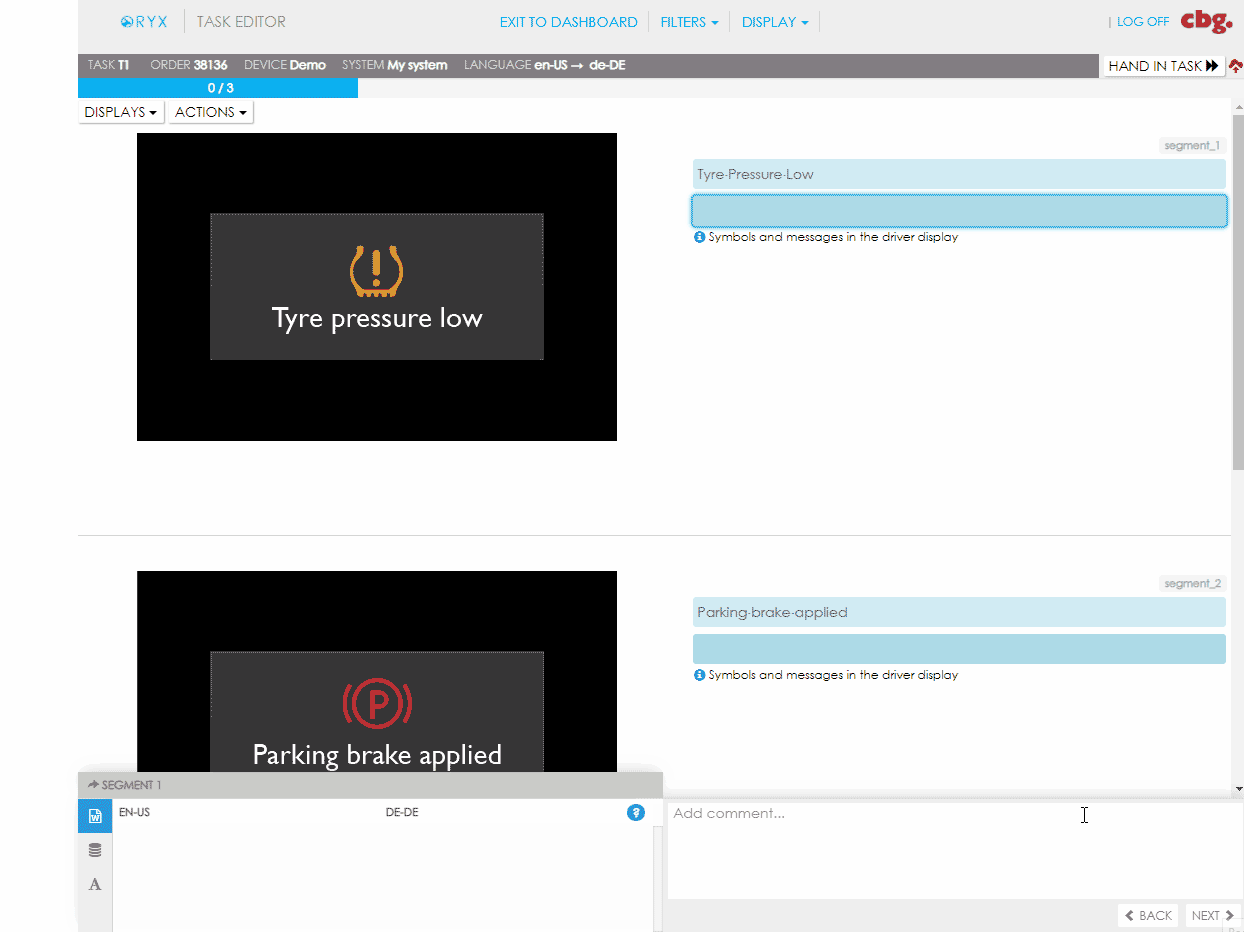
Task: Click the DE-DE column header
Action: [402, 813]
